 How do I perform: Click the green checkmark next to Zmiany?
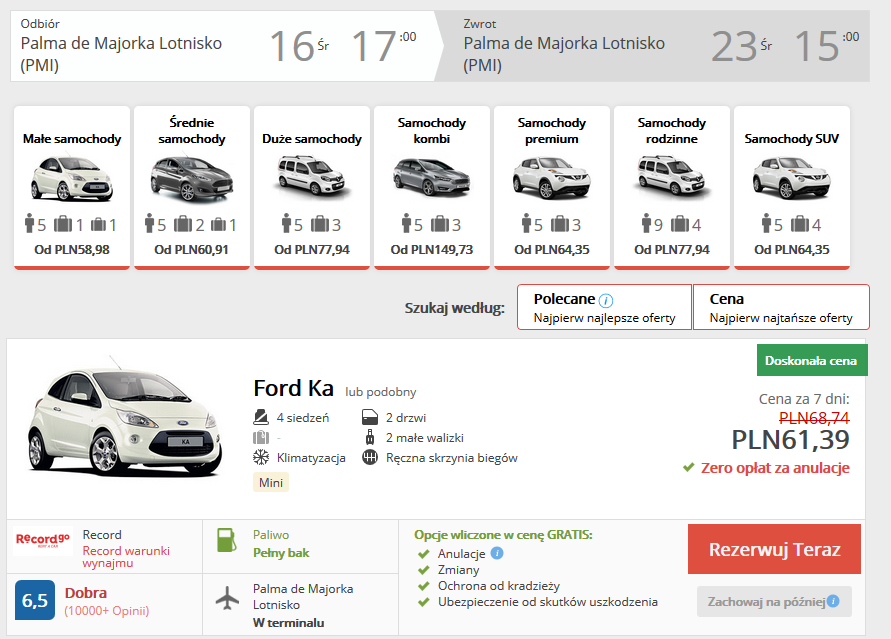tap(424, 570)
